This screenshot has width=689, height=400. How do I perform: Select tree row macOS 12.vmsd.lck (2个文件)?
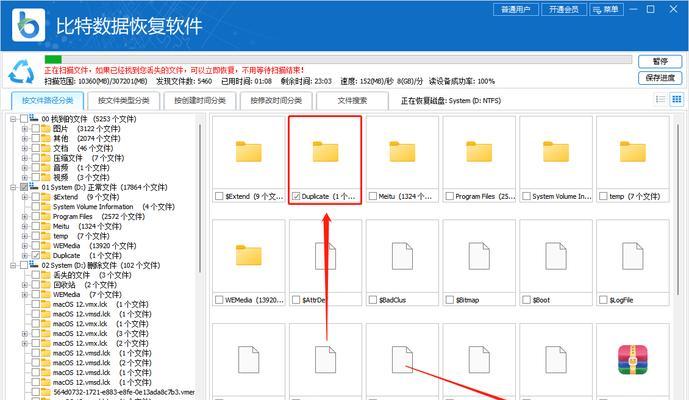point(102,363)
